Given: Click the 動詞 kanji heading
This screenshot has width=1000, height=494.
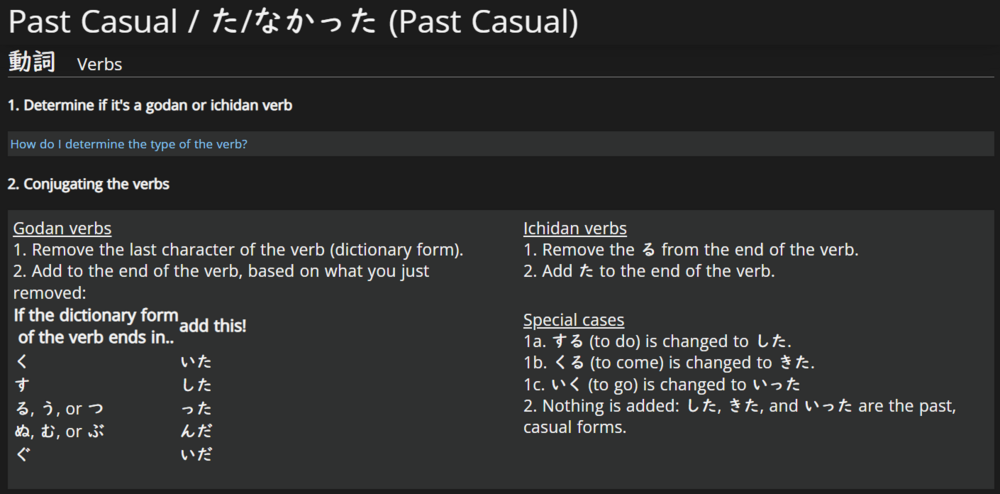Looking at the screenshot, I should [x=32, y=62].
